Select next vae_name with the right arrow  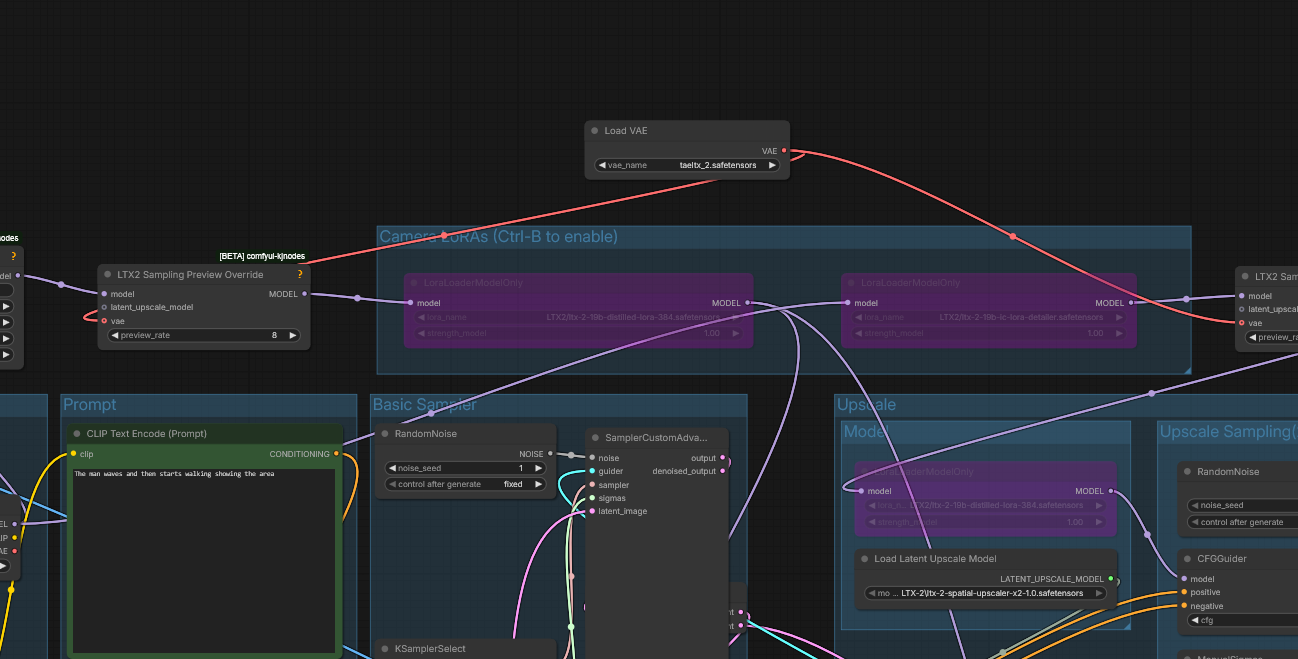coord(772,165)
